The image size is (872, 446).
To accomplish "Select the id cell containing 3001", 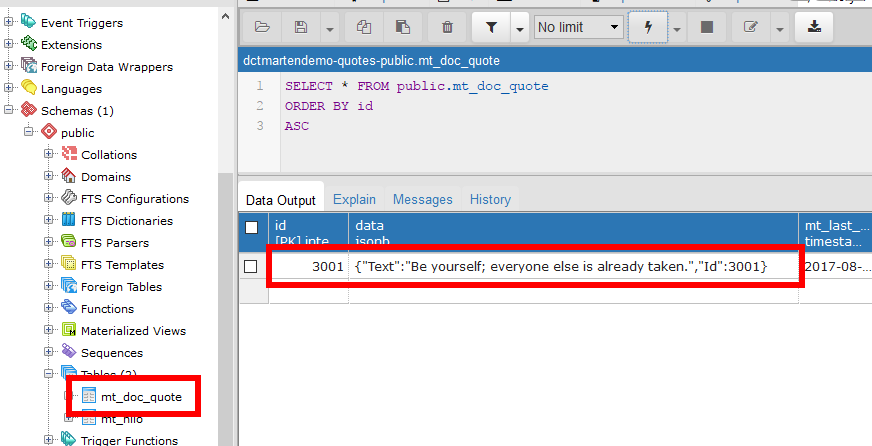I will [x=309, y=266].
